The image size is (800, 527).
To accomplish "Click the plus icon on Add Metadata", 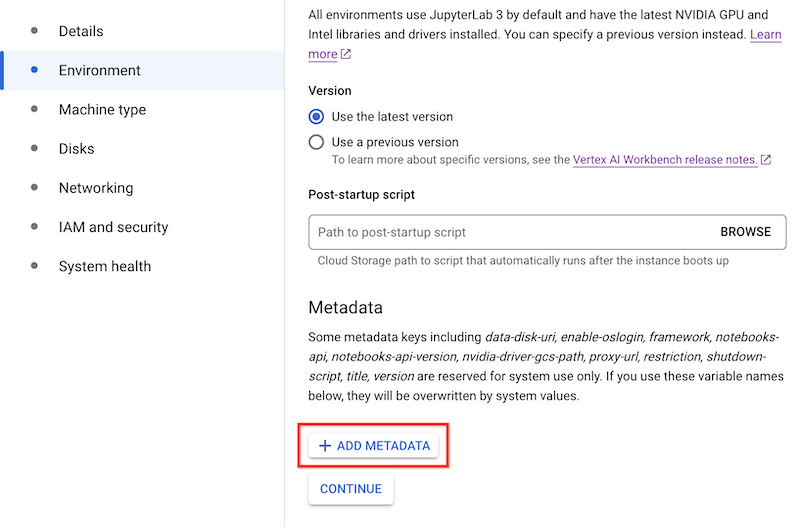I will (x=324, y=446).
